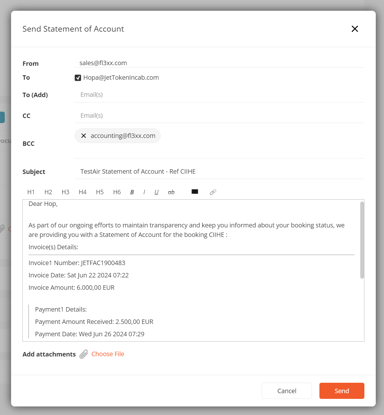This screenshot has width=384, height=415.
Task: Click the From address field
Action: point(219,63)
